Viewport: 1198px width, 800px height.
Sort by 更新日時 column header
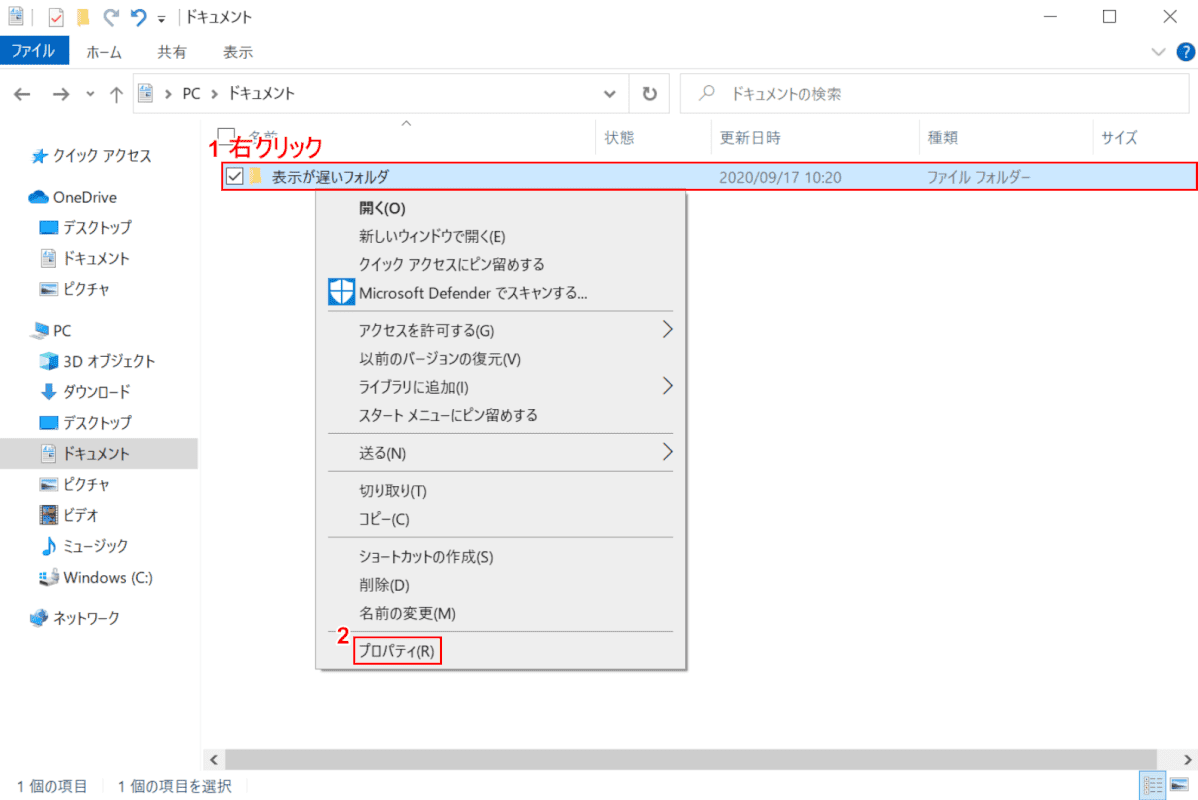pyautogui.click(x=750, y=138)
